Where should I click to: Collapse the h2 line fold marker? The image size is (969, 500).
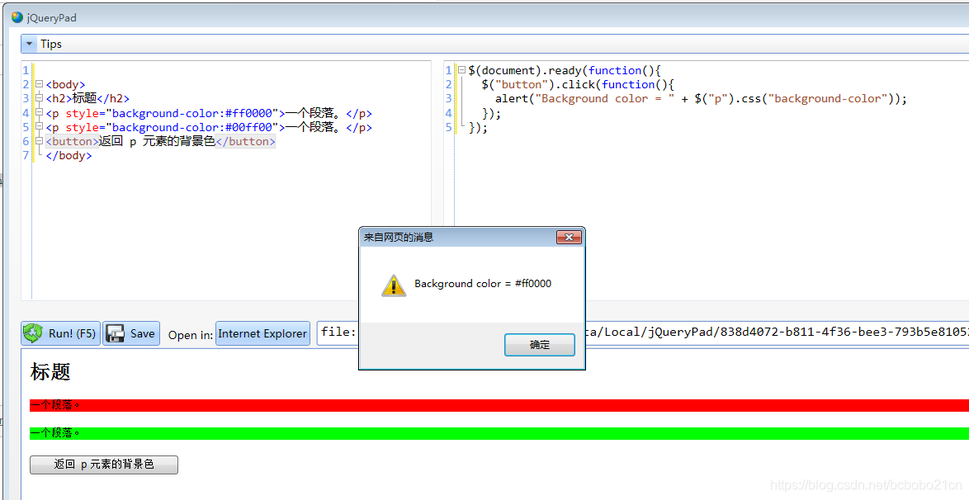39,98
